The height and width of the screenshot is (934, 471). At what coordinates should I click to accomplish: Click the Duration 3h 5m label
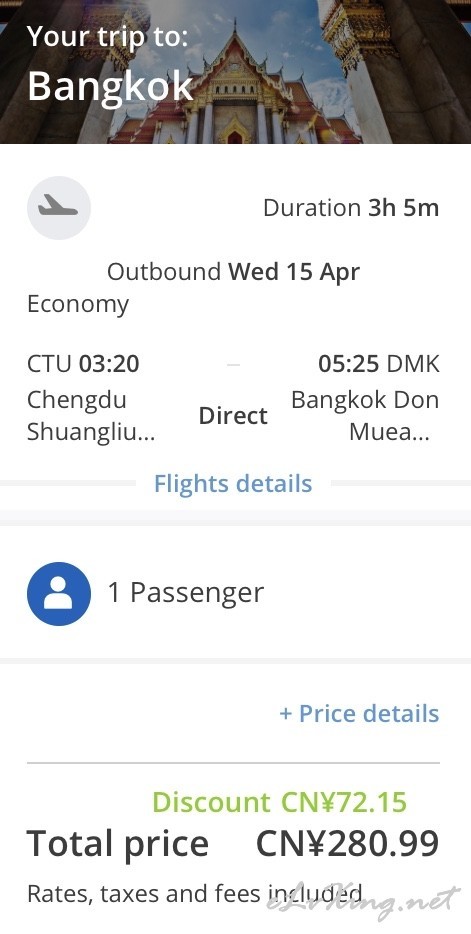pyautogui.click(x=351, y=208)
